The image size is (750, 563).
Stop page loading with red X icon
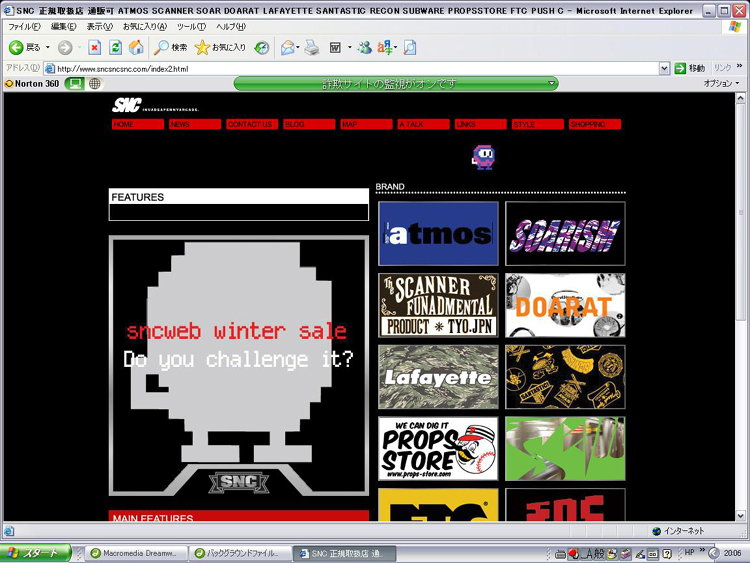pos(95,47)
